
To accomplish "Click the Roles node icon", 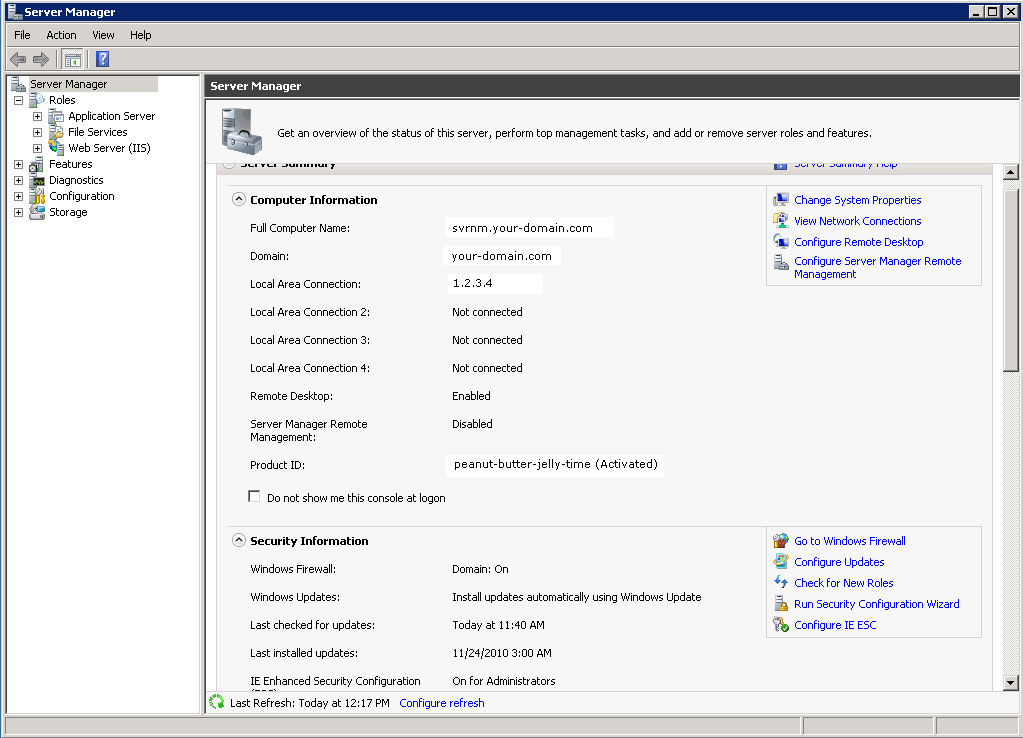I will point(37,100).
